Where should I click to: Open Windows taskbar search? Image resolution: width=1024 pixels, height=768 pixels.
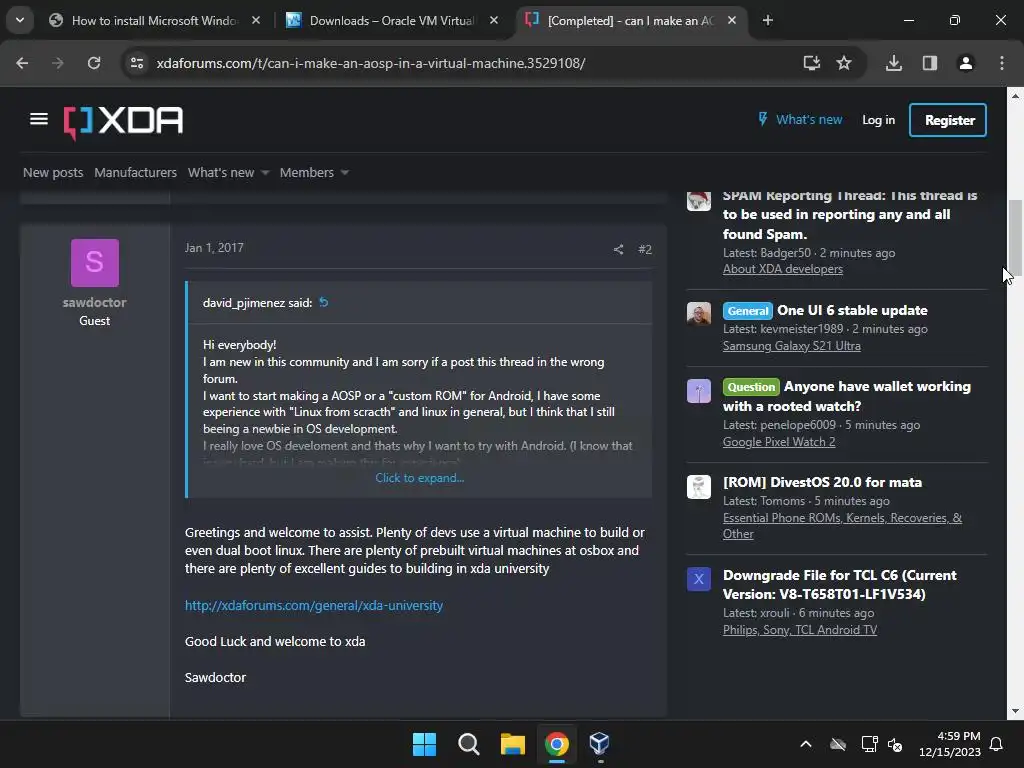(x=469, y=744)
